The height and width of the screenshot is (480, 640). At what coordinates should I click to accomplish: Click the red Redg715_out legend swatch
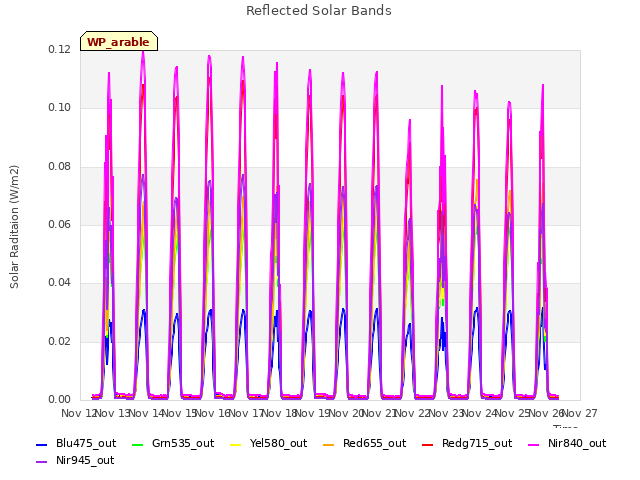click(427, 444)
